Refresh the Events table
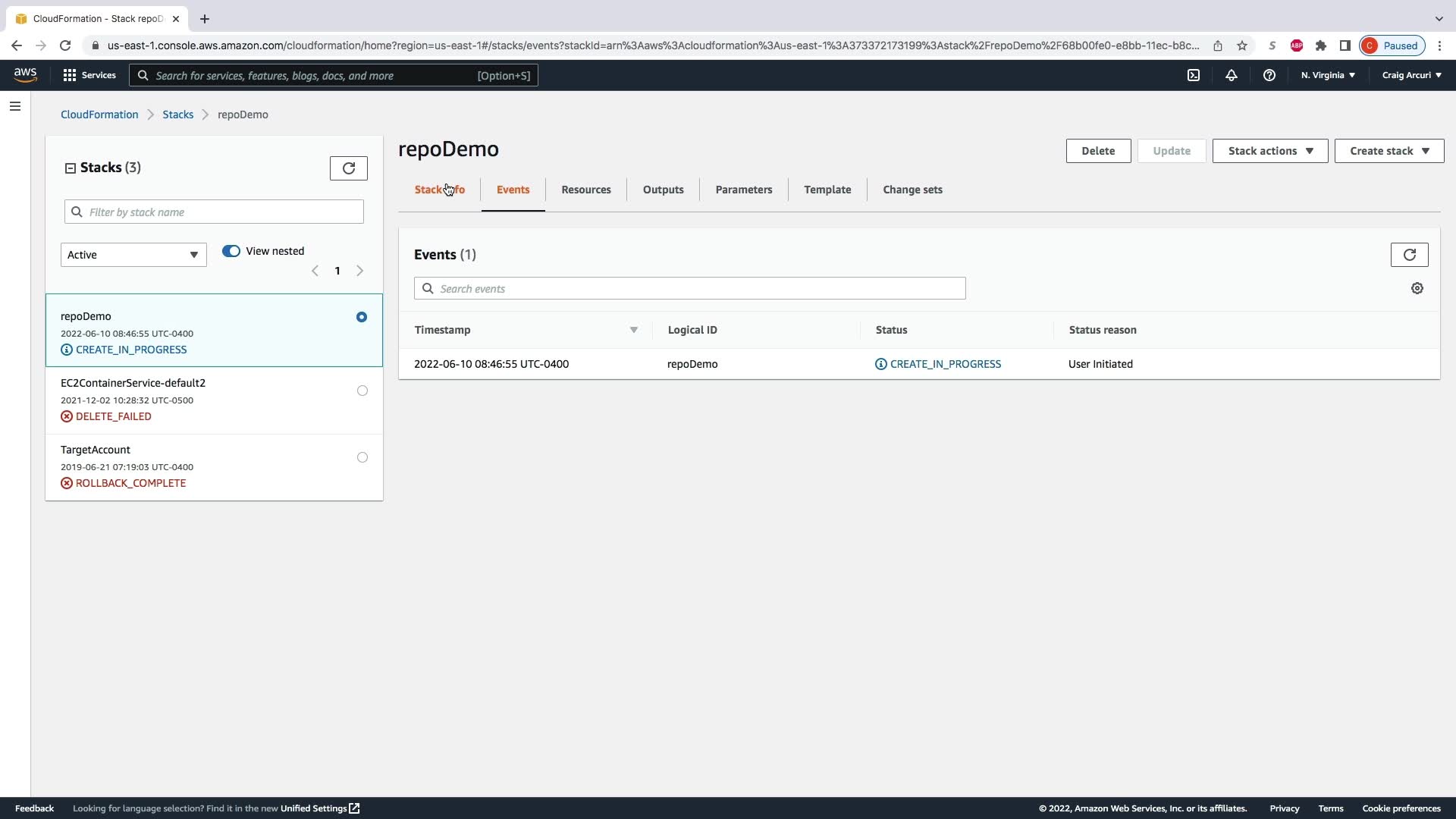Image resolution: width=1456 pixels, height=819 pixels. (1409, 255)
